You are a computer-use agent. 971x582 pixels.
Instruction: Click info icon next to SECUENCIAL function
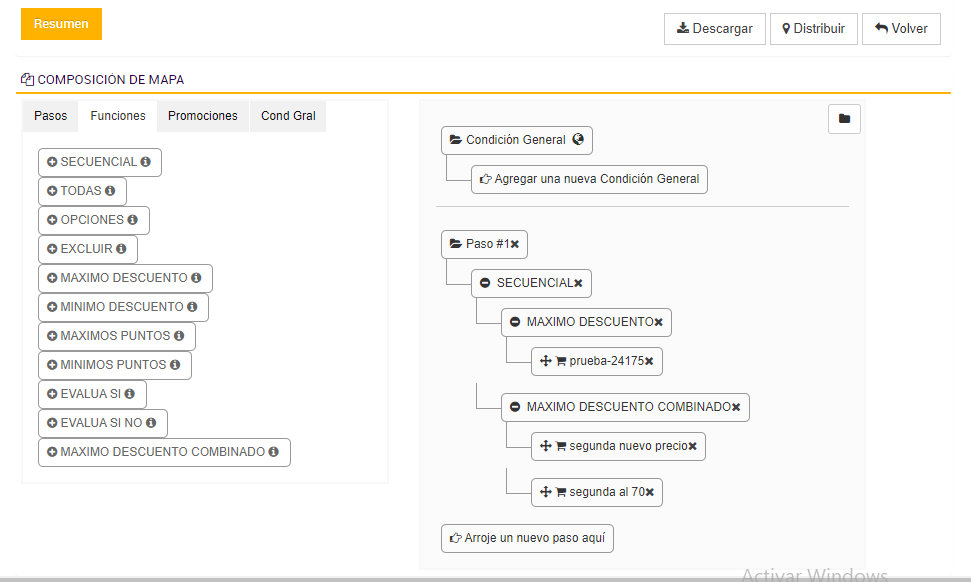pyautogui.click(x=146, y=162)
